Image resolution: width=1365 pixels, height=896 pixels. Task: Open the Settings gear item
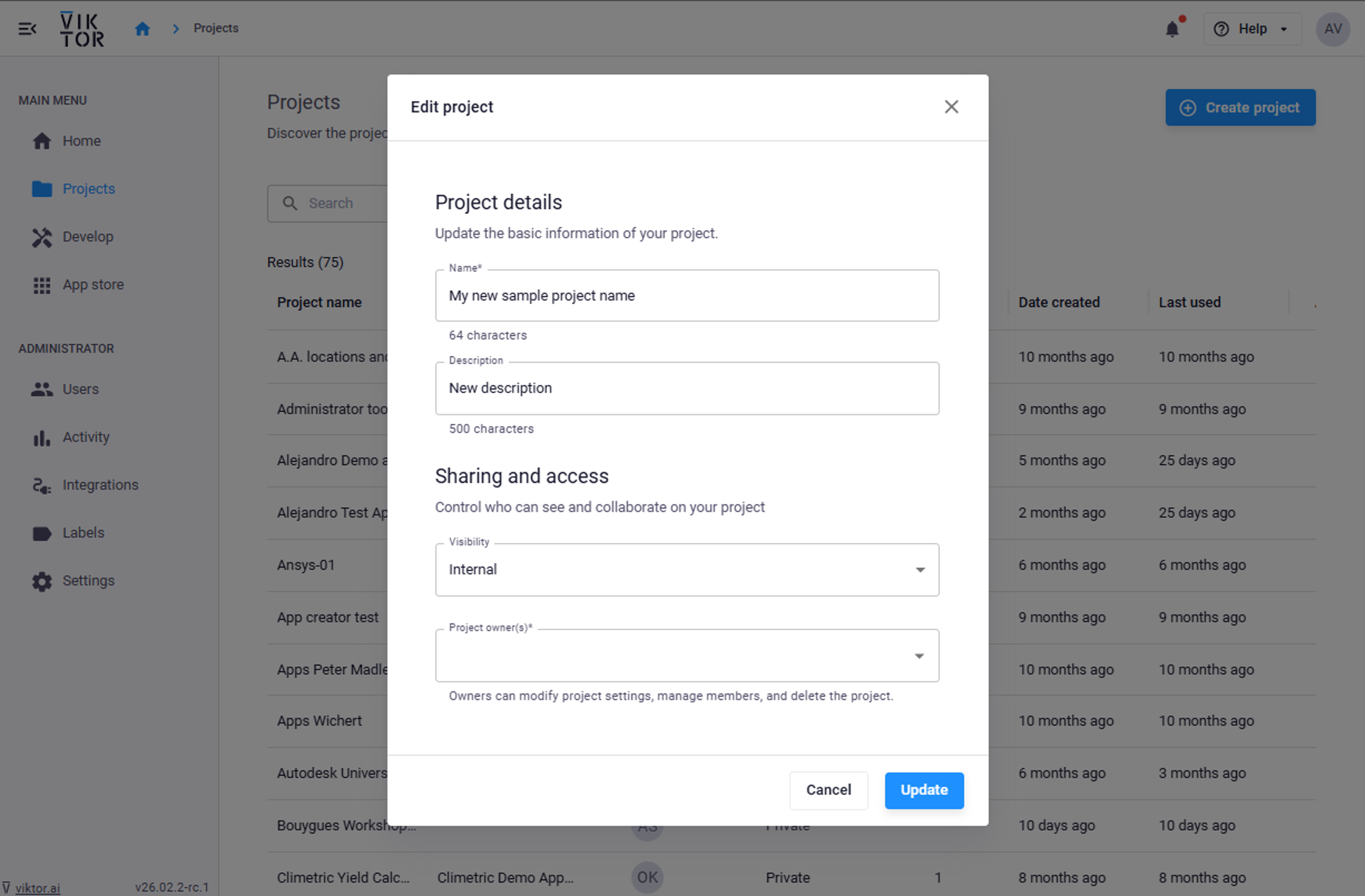point(88,581)
